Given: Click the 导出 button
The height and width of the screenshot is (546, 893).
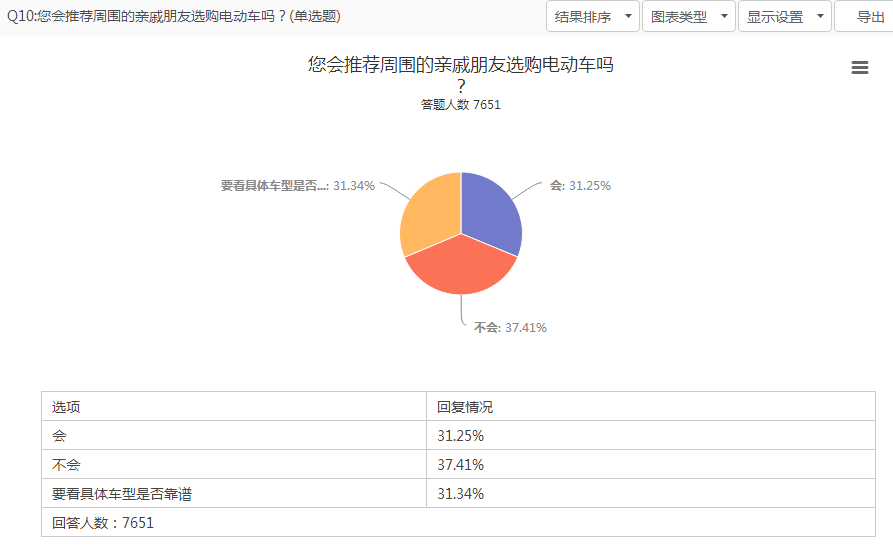Looking at the screenshot, I should pos(866,16).
